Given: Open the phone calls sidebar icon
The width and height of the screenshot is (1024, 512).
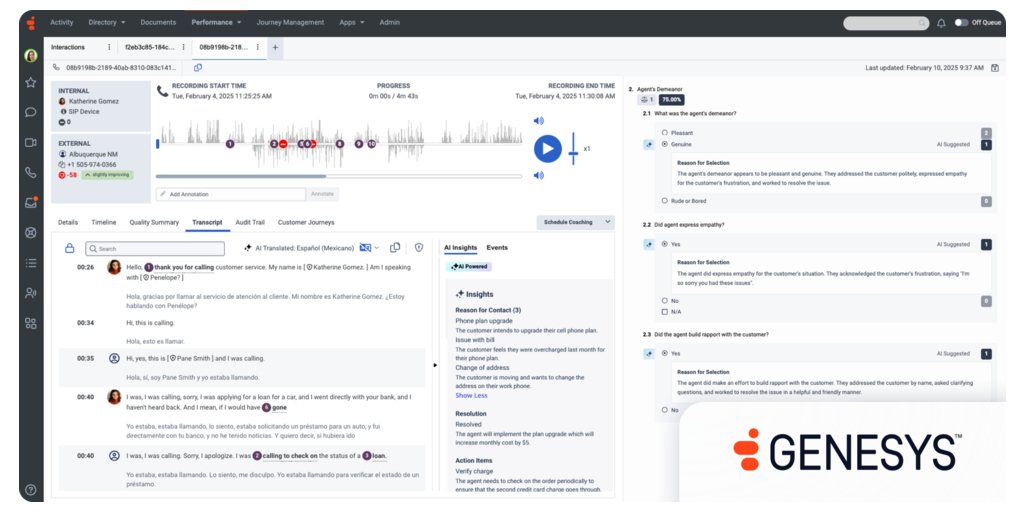Looking at the screenshot, I should 31,172.
